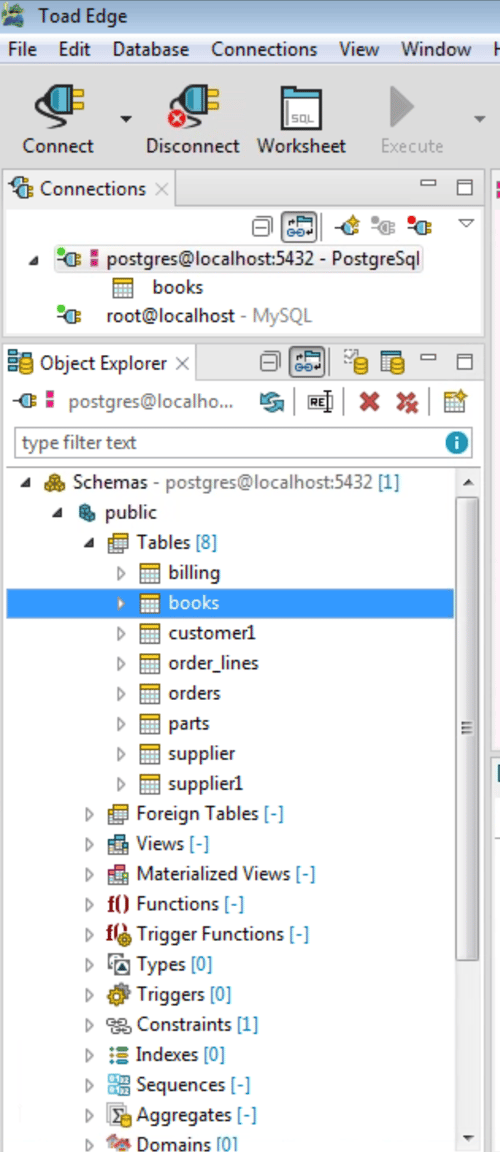
Task: Click the blue info icon in filter field
Action: [457, 443]
